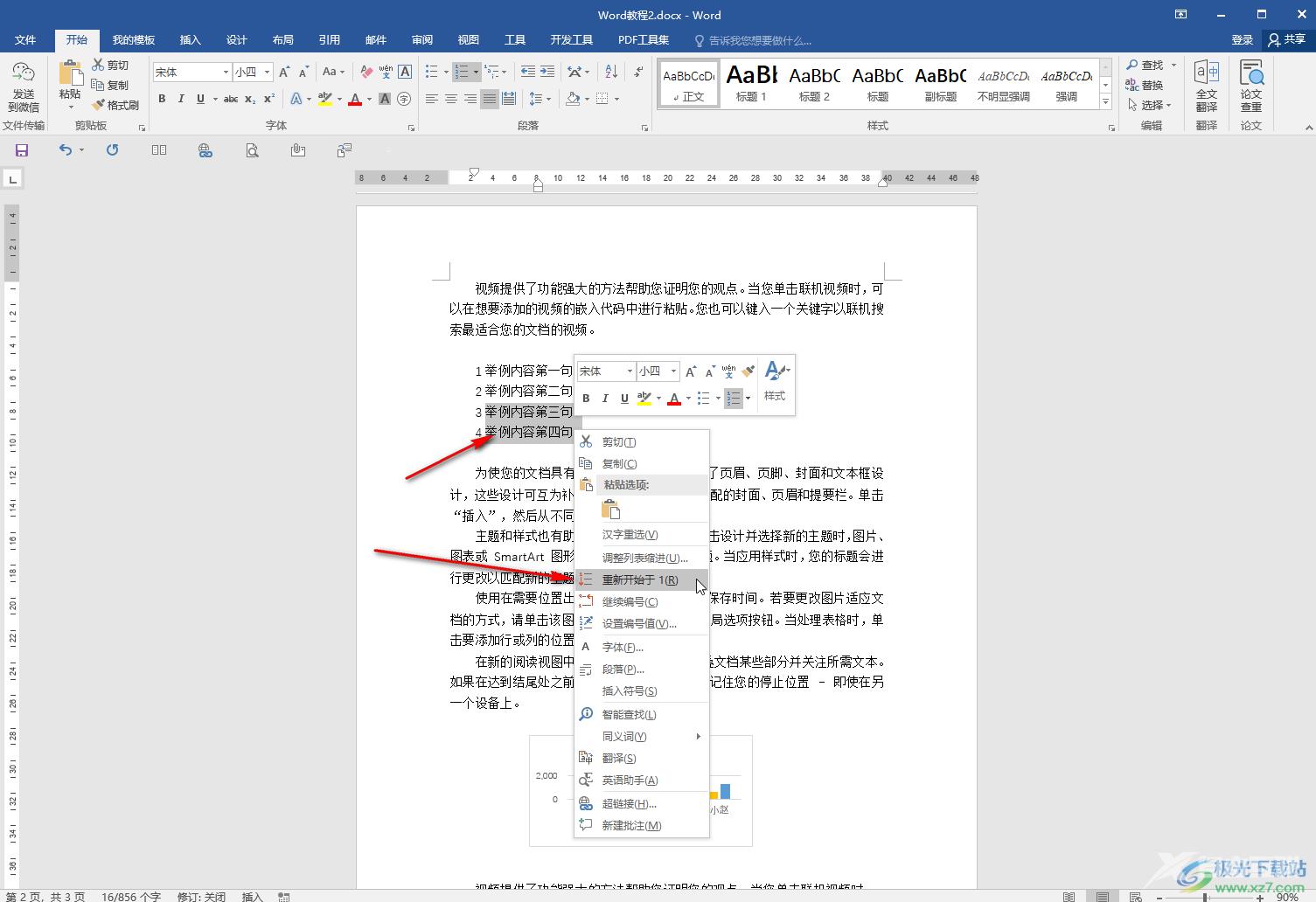Click the status bar zoom slider
The image size is (1316, 902).
pos(1205,897)
